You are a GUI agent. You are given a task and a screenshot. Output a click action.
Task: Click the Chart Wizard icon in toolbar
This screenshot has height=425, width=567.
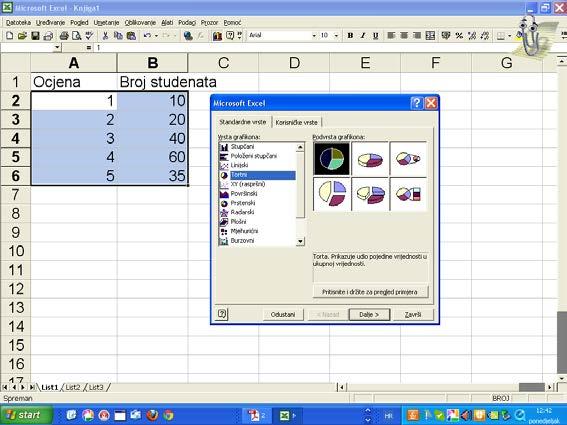217,35
